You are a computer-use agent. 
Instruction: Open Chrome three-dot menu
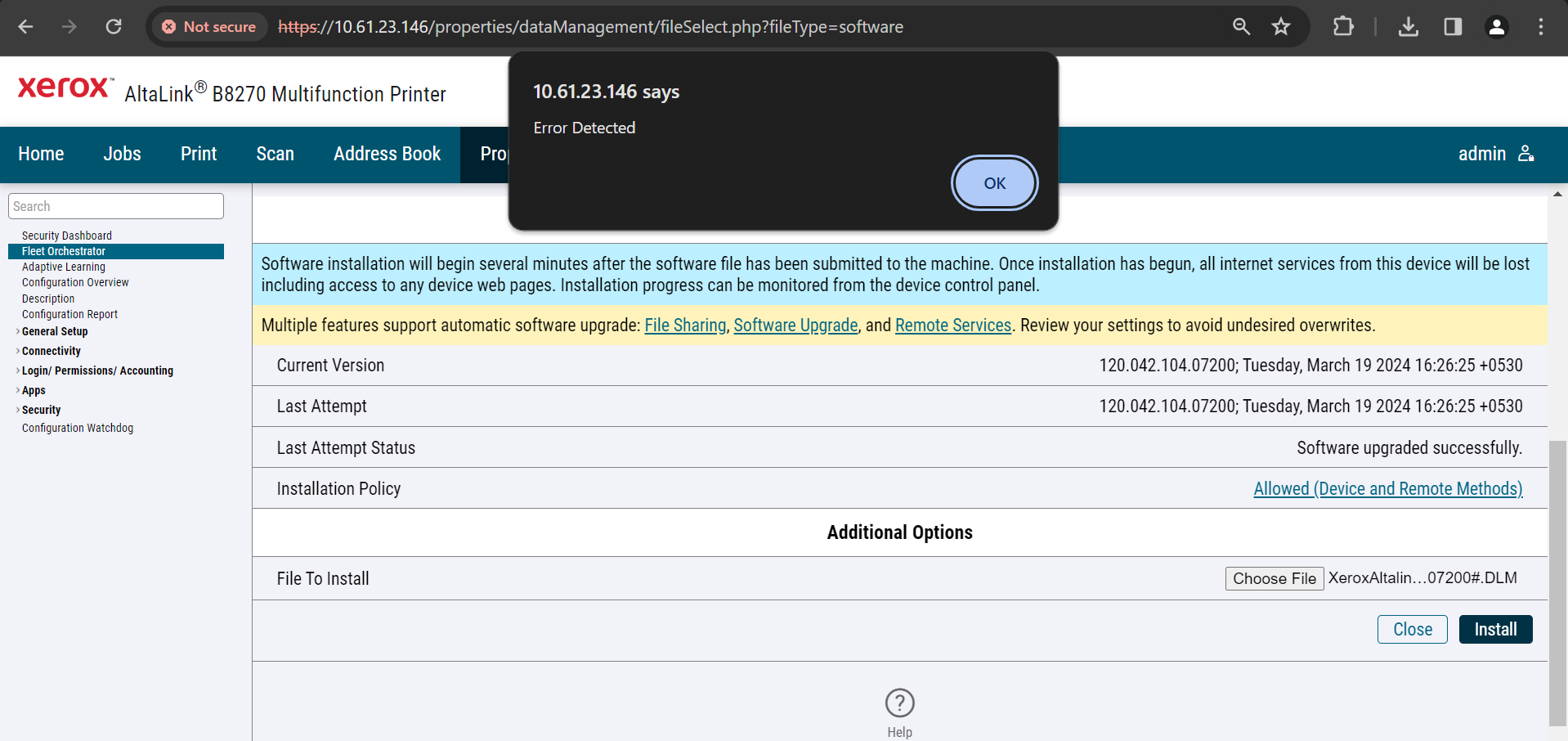1540,27
